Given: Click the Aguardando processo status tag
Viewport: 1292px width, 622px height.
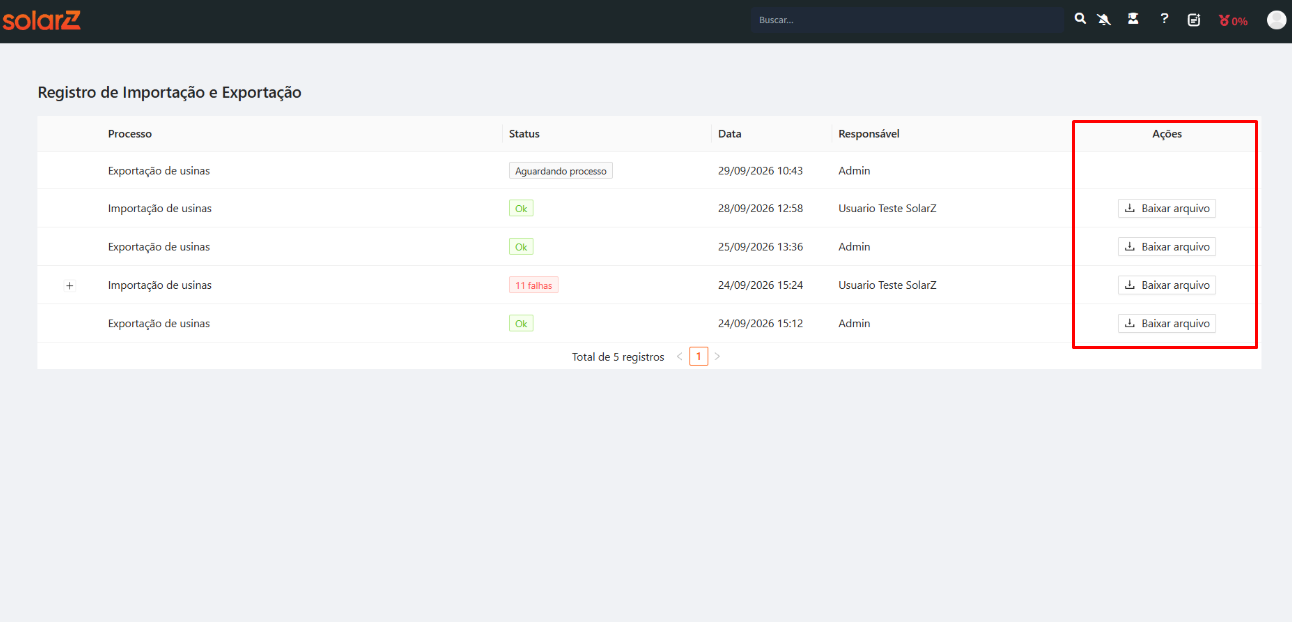Looking at the screenshot, I should pyautogui.click(x=561, y=171).
